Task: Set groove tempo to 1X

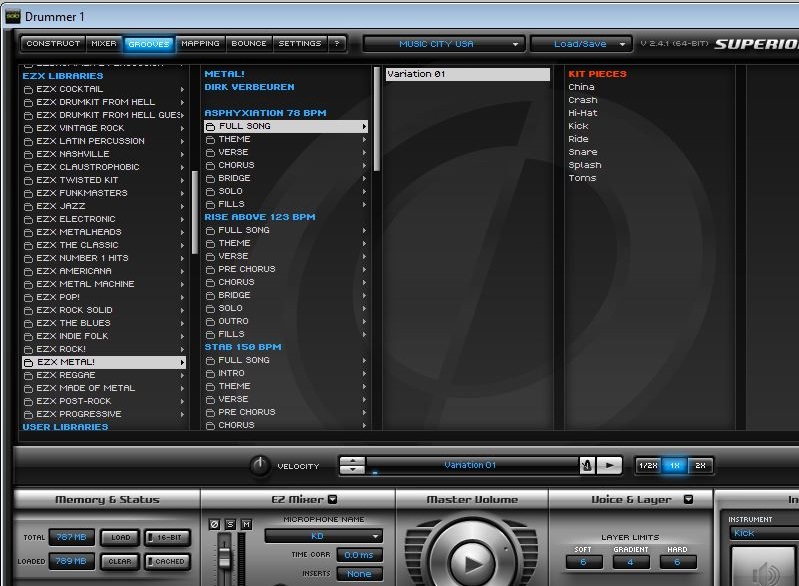Action: click(675, 466)
